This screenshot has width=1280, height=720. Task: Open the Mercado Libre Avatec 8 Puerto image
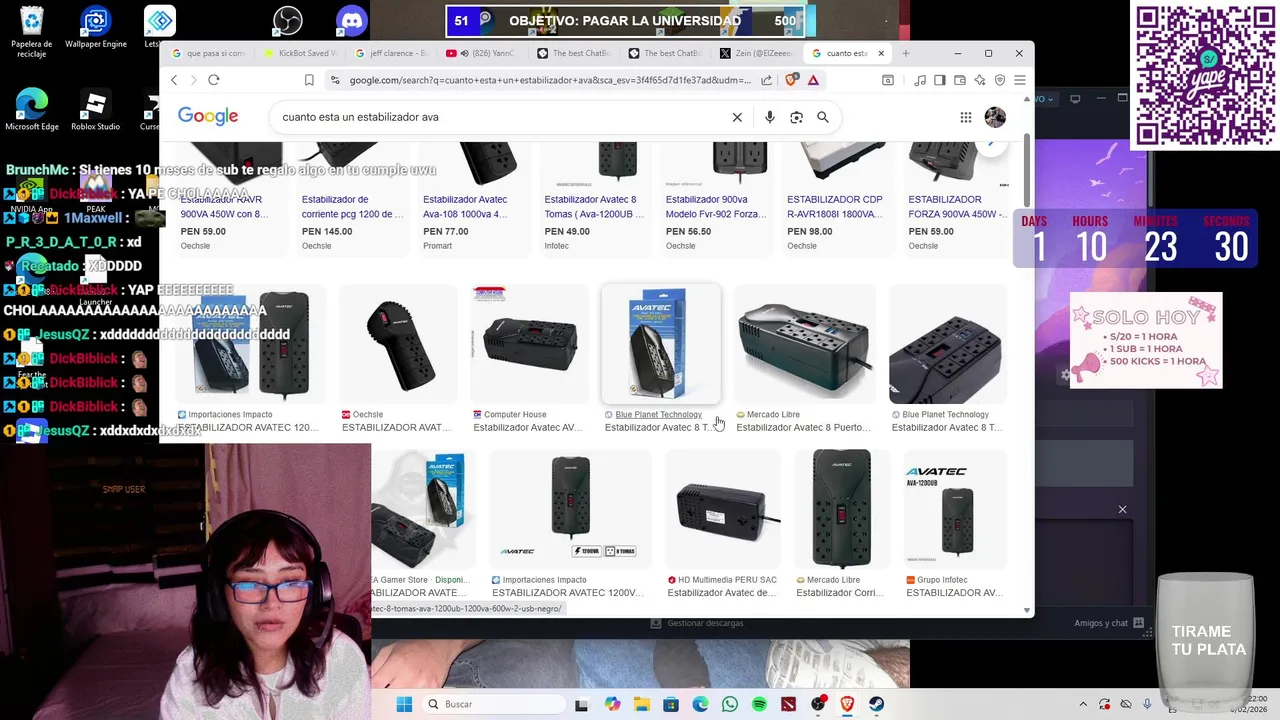[x=805, y=344]
